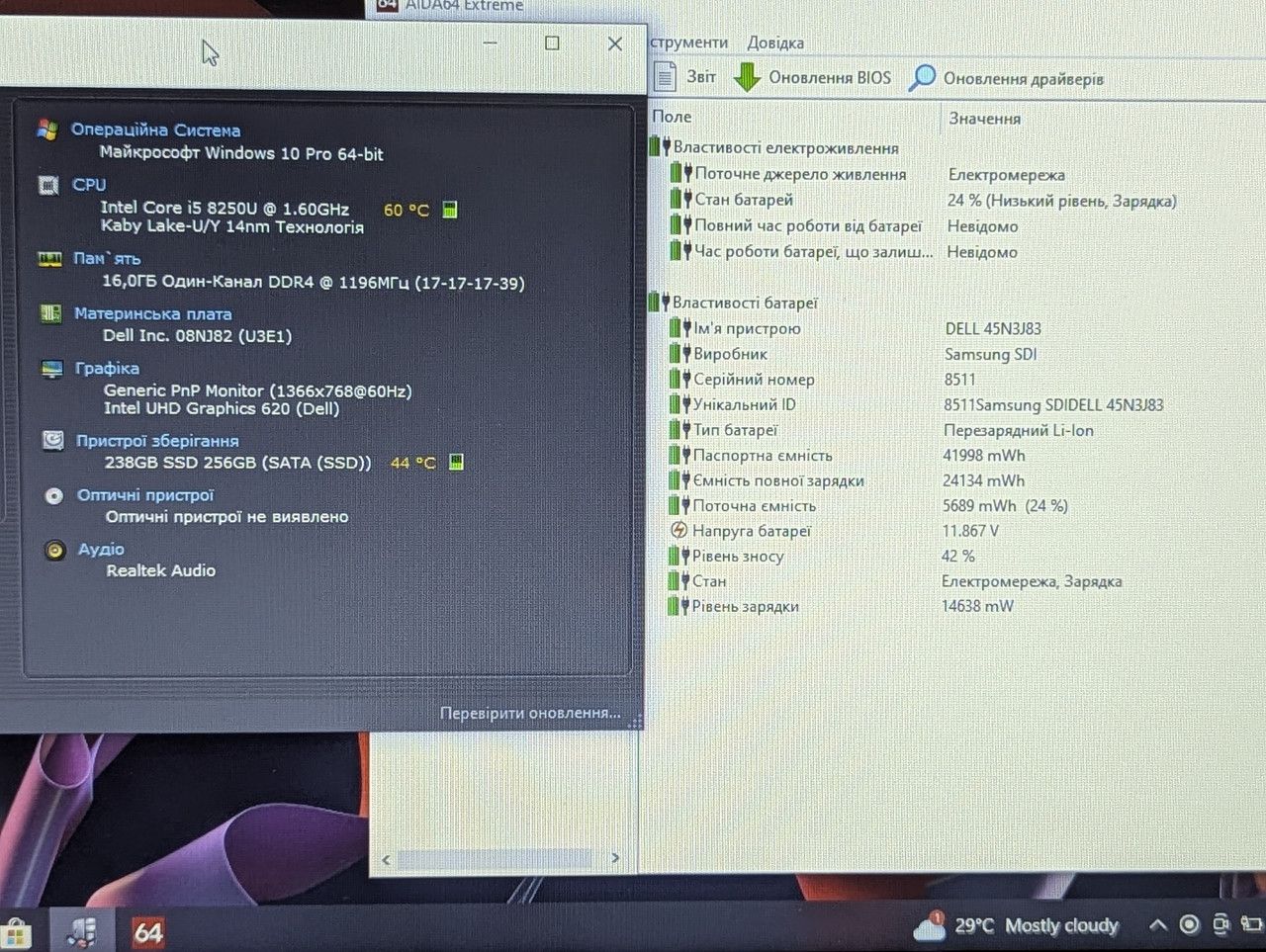Select the Поточне джерело живлення row
The image size is (1266, 952).
800,174
